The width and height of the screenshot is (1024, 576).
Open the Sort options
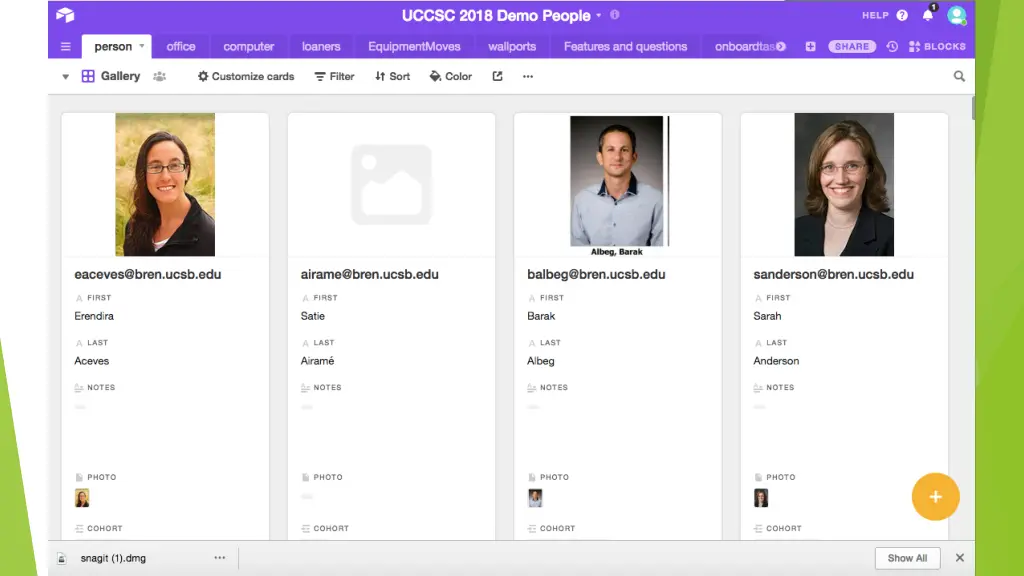pos(392,76)
